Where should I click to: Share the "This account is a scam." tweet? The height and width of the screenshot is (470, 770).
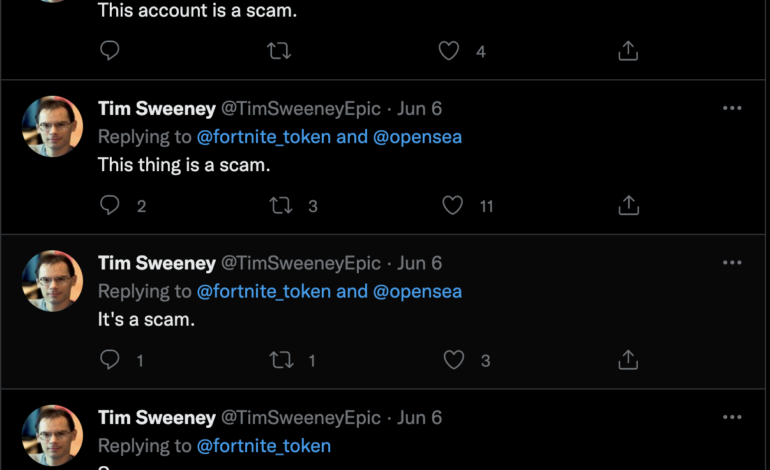tap(628, 50)
